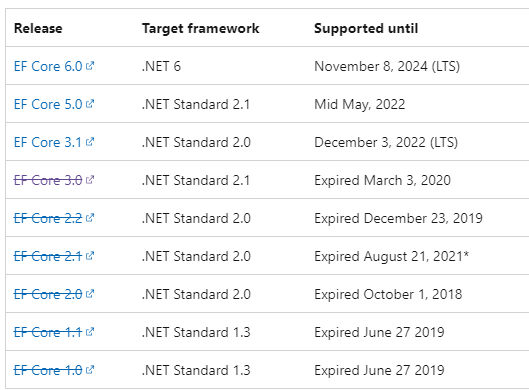Open the EF Core 3.1 release link

tap(48, 142)
